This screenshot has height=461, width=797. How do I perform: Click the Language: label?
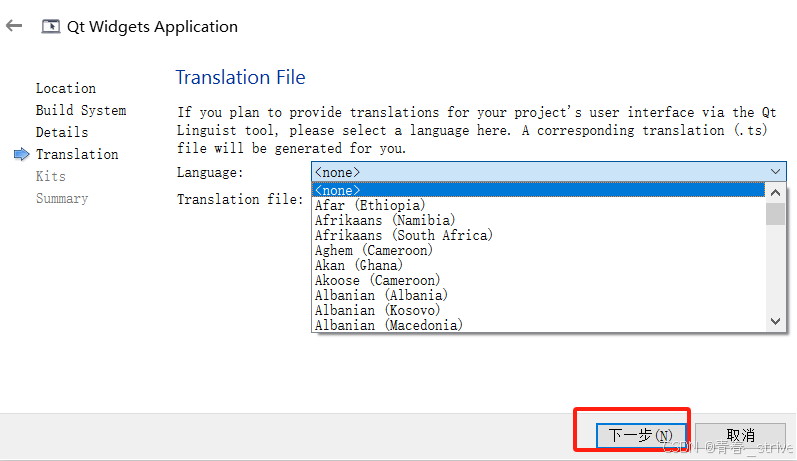210,173
